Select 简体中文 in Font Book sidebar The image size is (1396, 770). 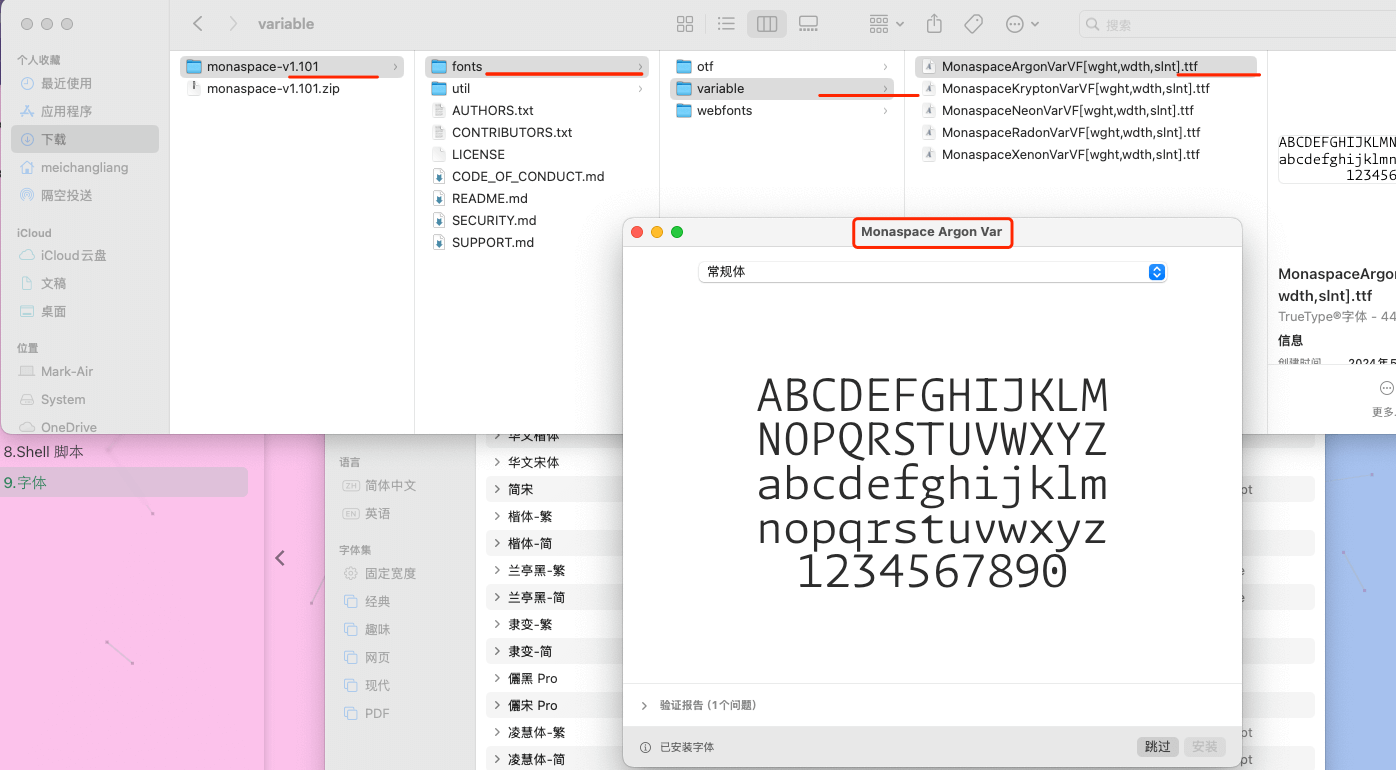390,485
